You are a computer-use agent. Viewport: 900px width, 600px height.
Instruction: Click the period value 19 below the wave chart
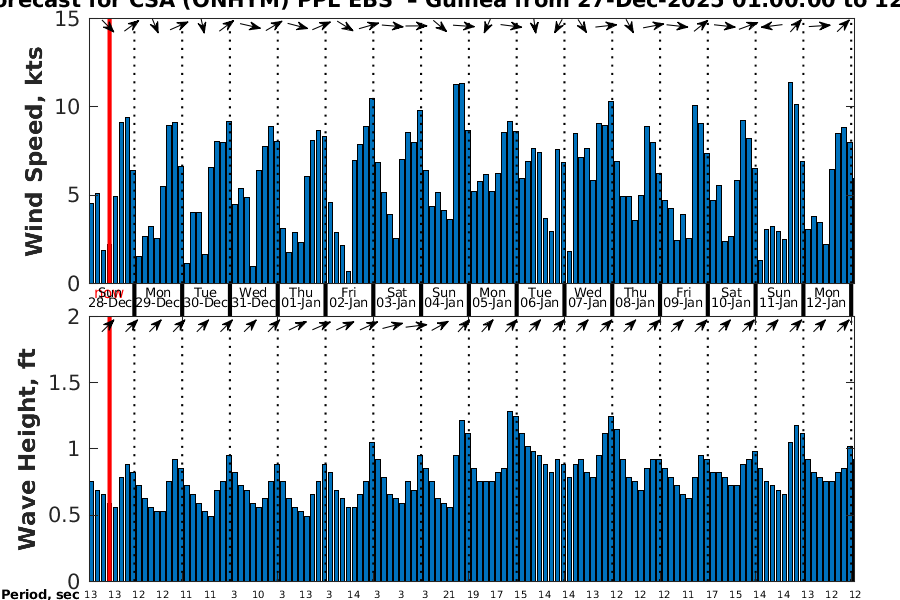coord(473,594)
